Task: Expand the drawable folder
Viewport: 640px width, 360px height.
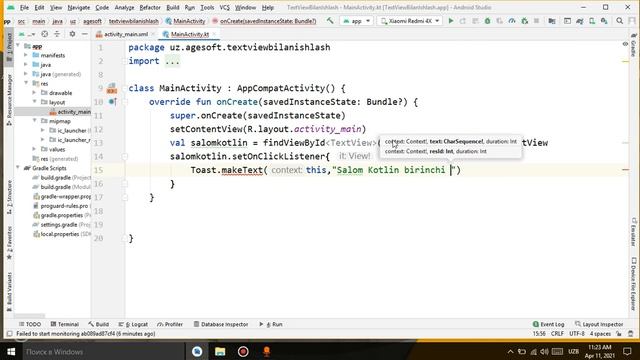Action: tap(34, 93)
